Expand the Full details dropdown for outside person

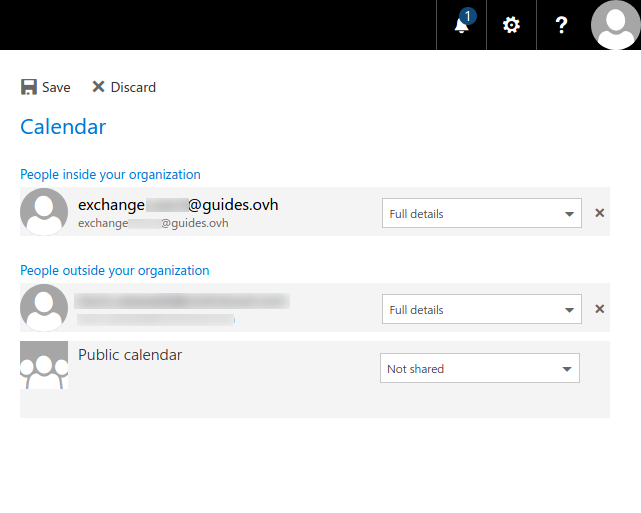point(481,309)
